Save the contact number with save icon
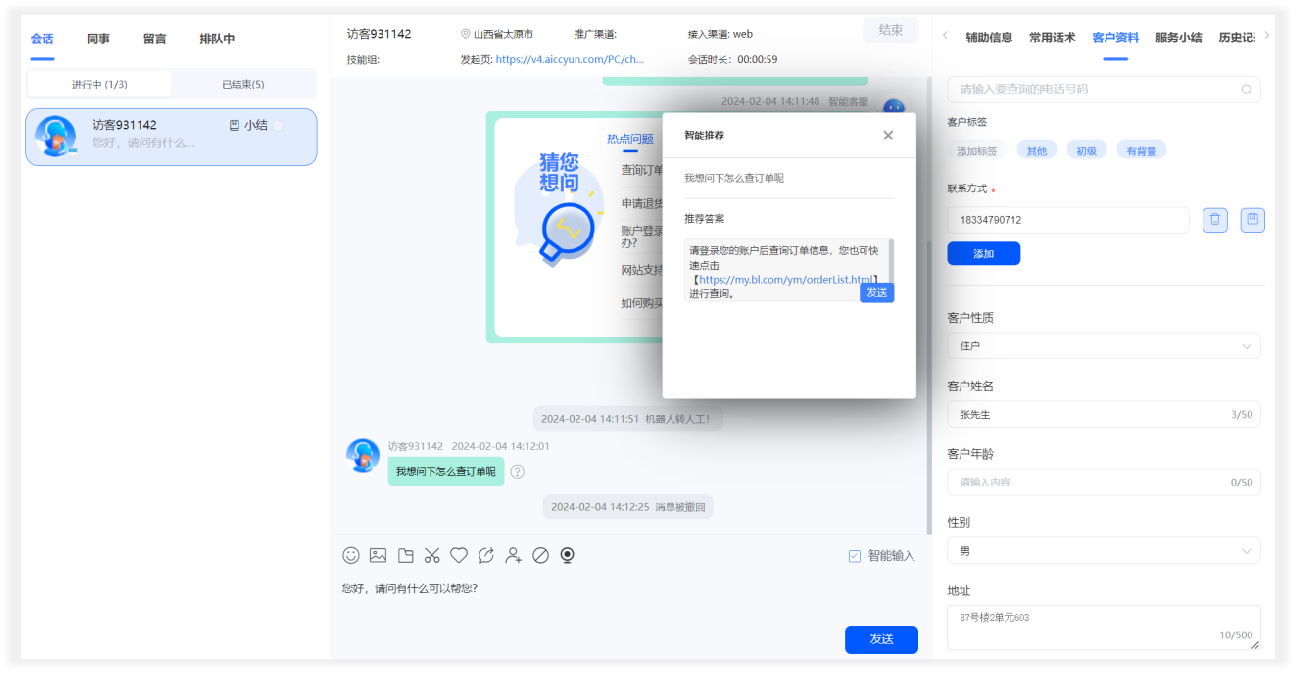Image resolution: width=1297 pixels, height=675 pixels. (x=1252, y=220)
